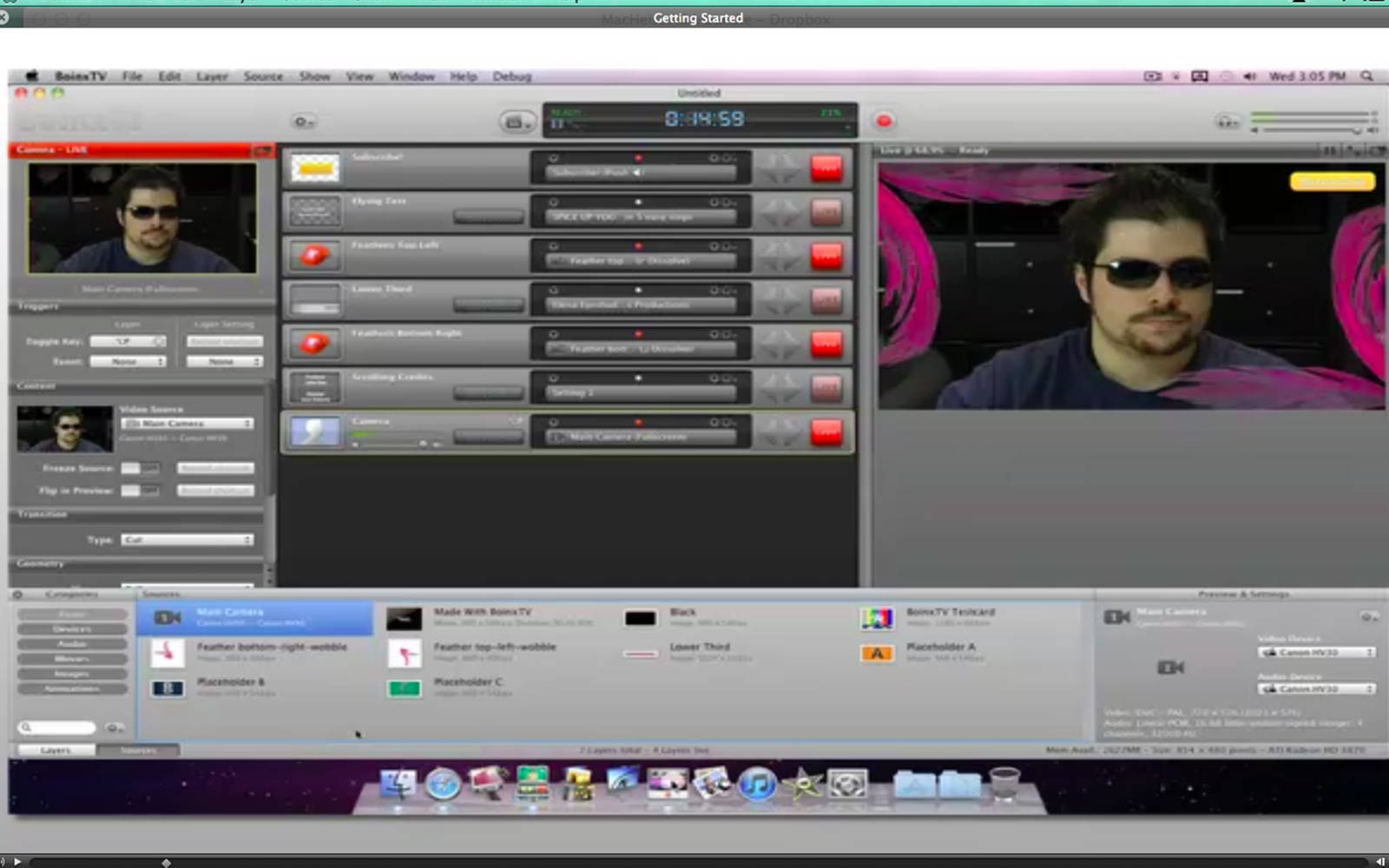Click the headphones audio monitor icon
The image size is (1389, 868).
click(1227, 122)
